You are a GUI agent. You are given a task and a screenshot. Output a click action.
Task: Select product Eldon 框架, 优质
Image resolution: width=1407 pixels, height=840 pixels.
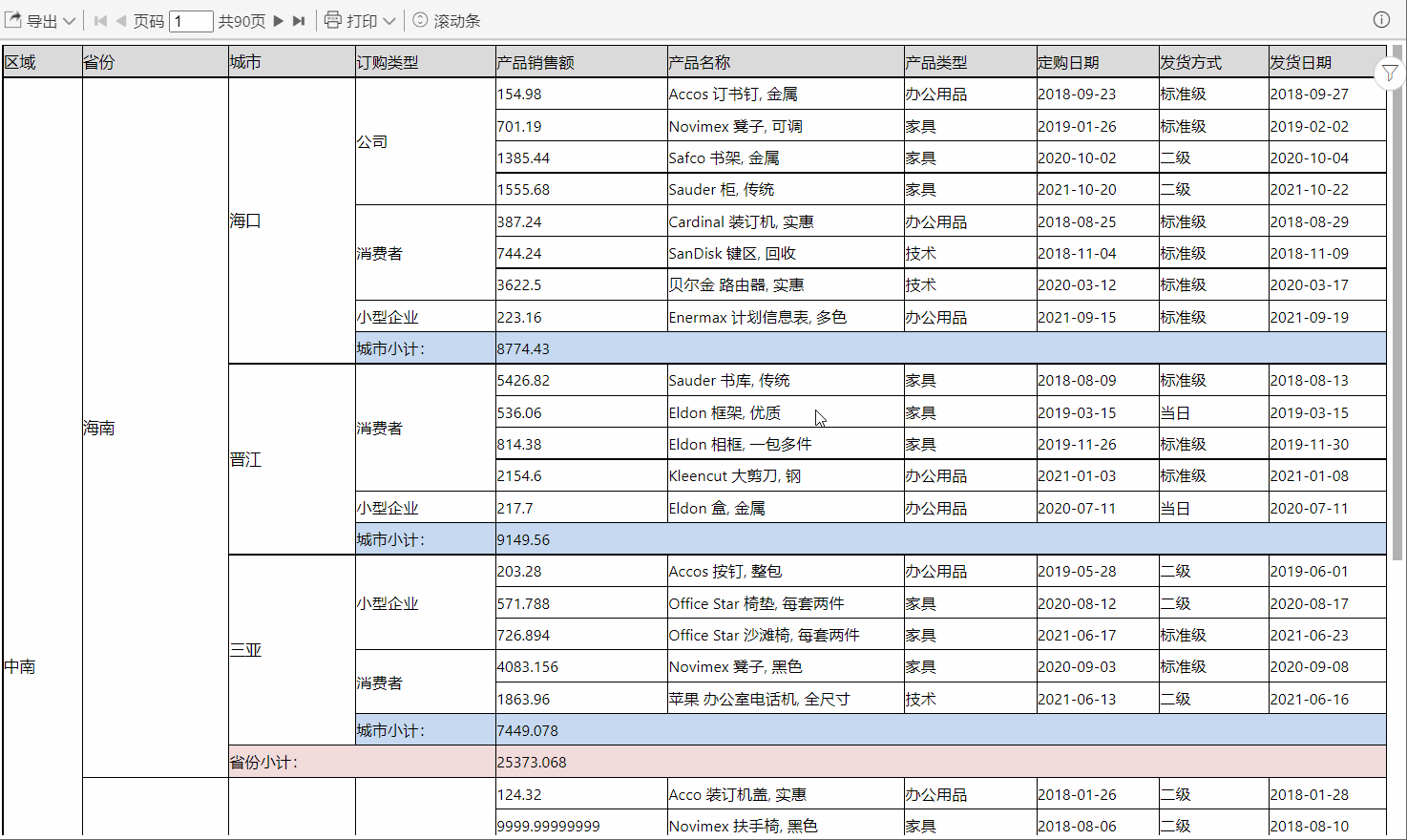click(x=786, y=412)
